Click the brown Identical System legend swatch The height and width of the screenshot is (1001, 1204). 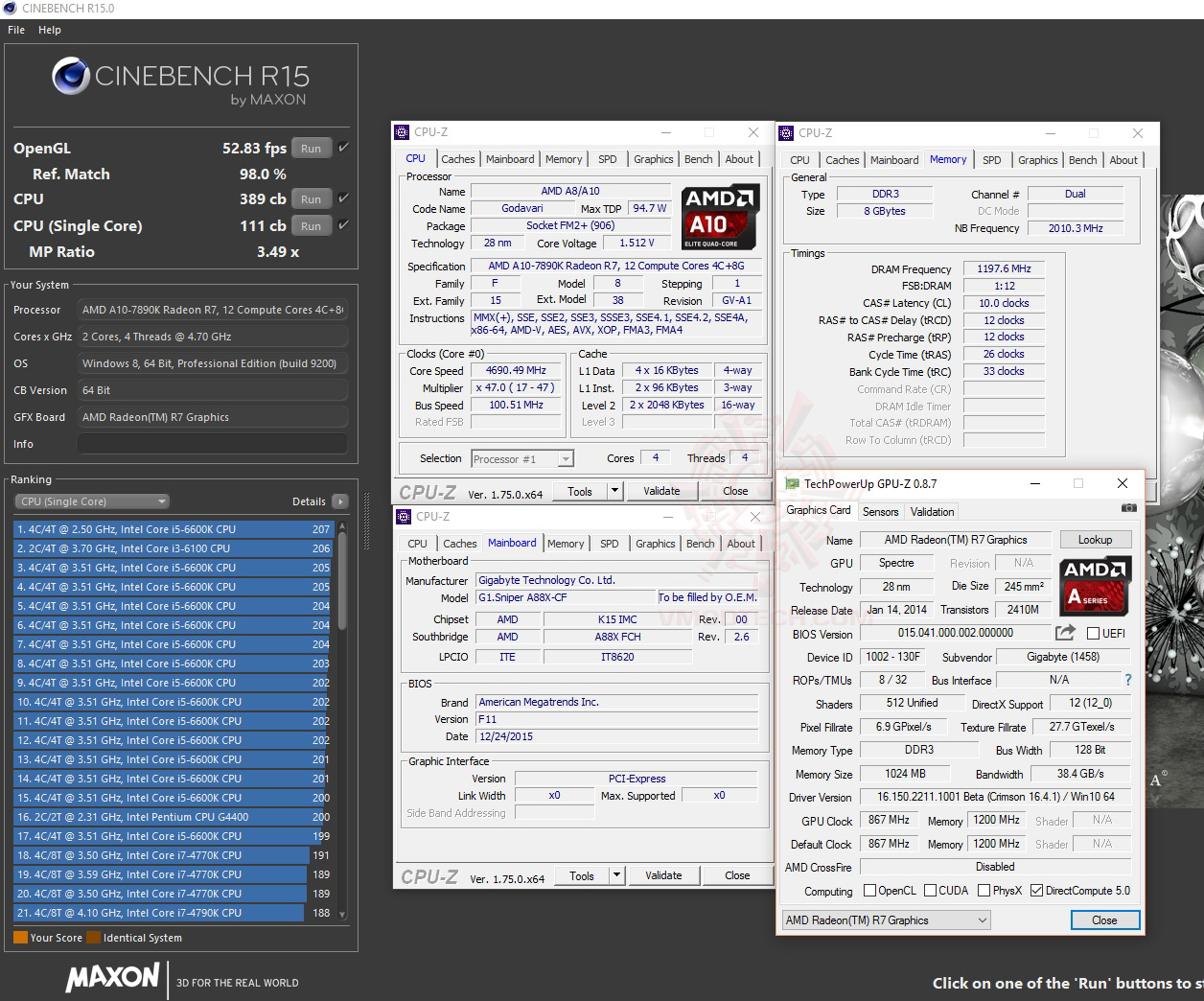click(x=93, y=938)
